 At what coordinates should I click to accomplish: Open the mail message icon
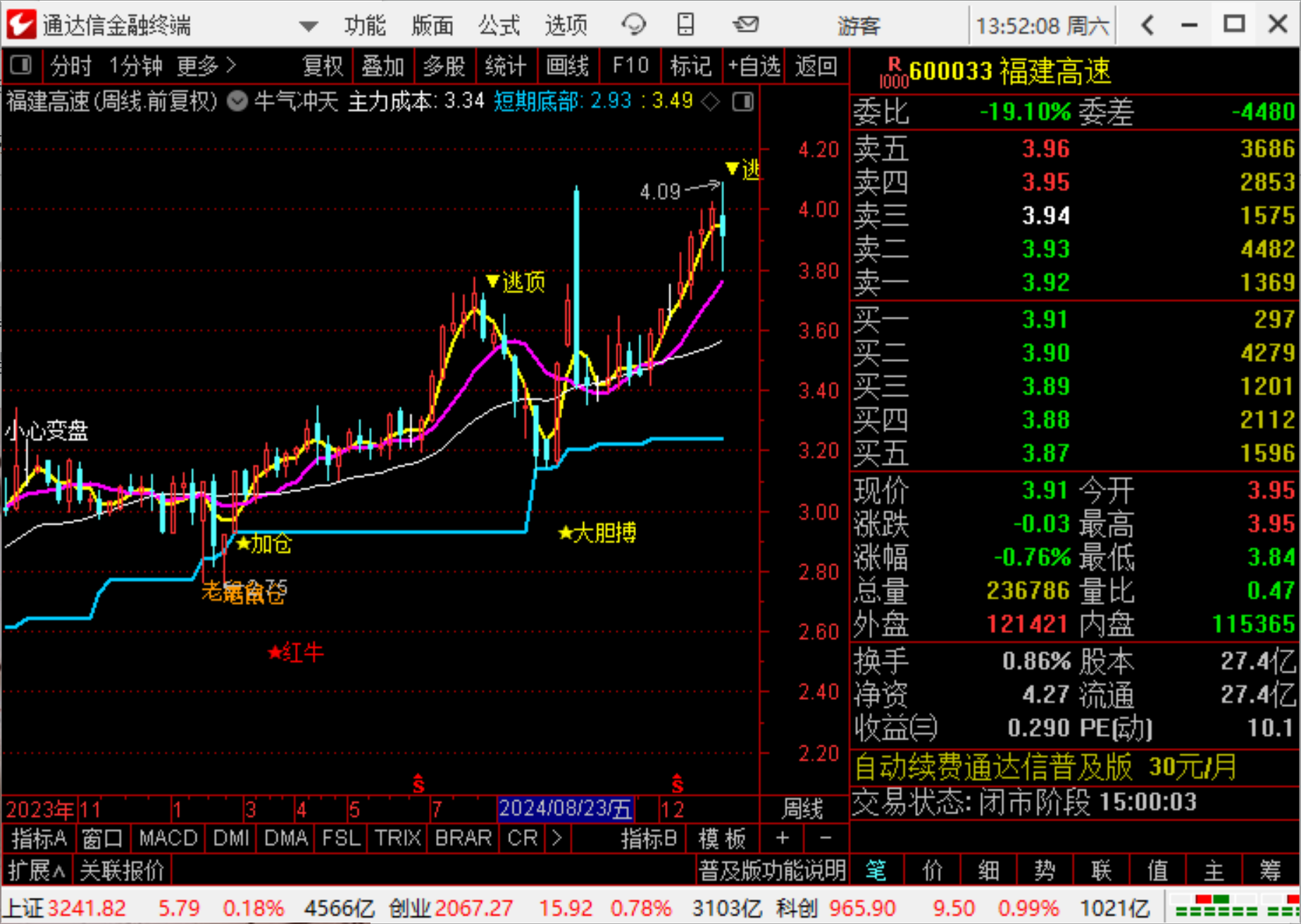pos(745,25)
